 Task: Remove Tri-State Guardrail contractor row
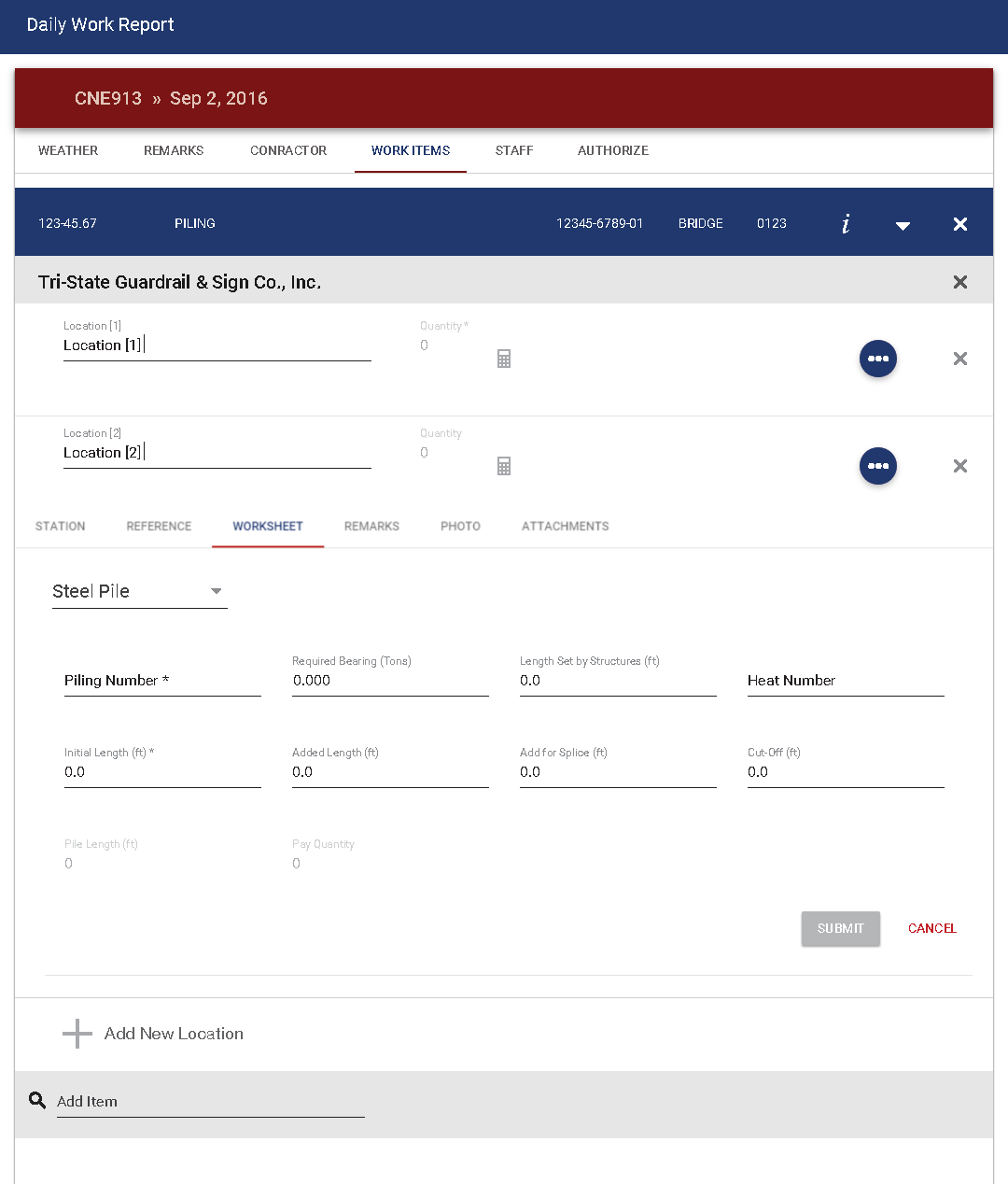point(959,282)
